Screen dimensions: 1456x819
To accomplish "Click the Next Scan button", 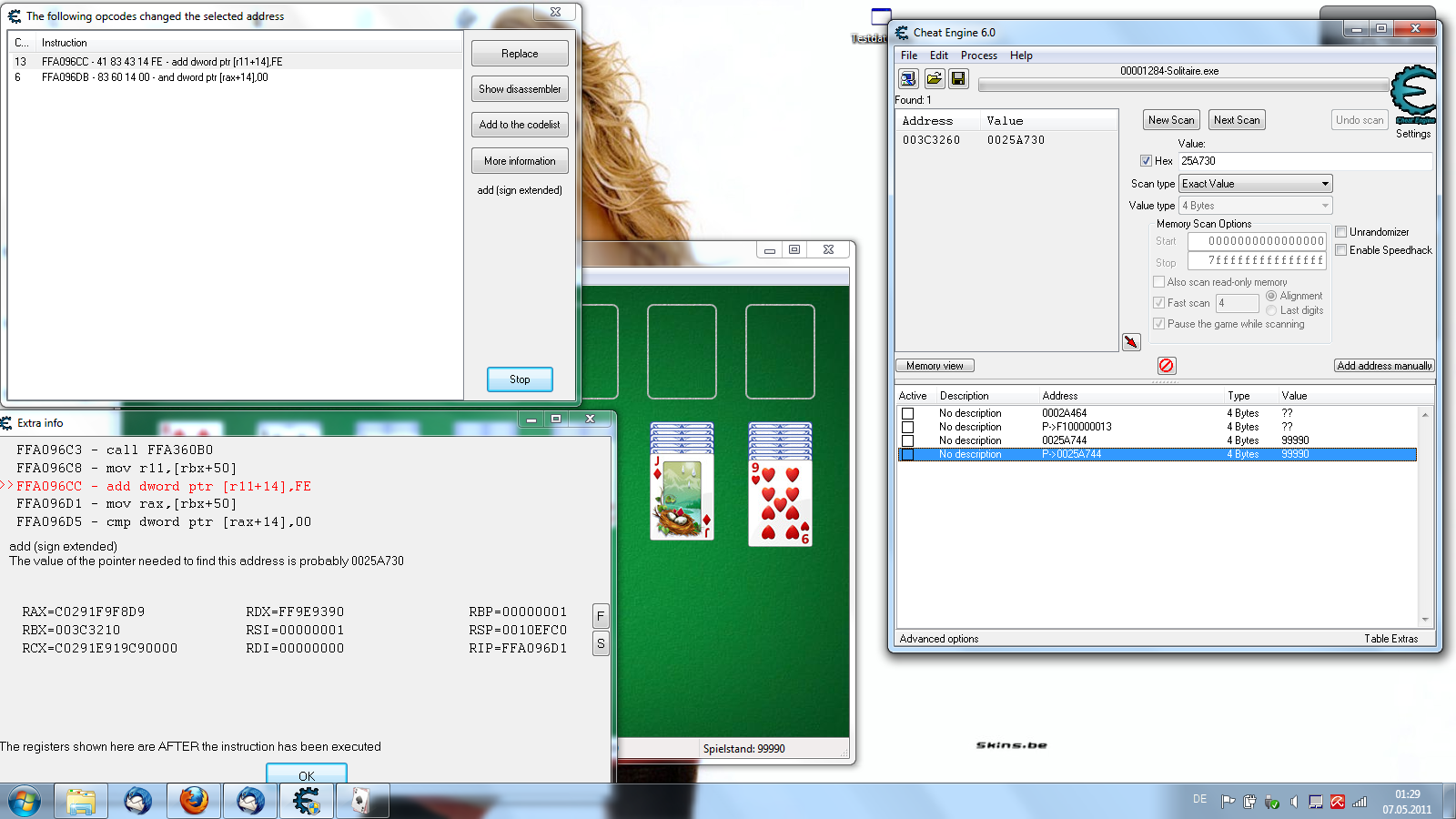I will click(1237, 120).
